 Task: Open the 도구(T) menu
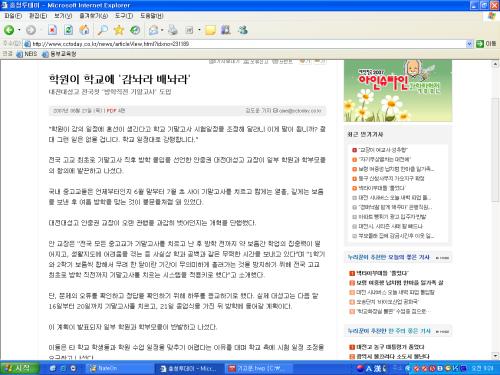124,16
